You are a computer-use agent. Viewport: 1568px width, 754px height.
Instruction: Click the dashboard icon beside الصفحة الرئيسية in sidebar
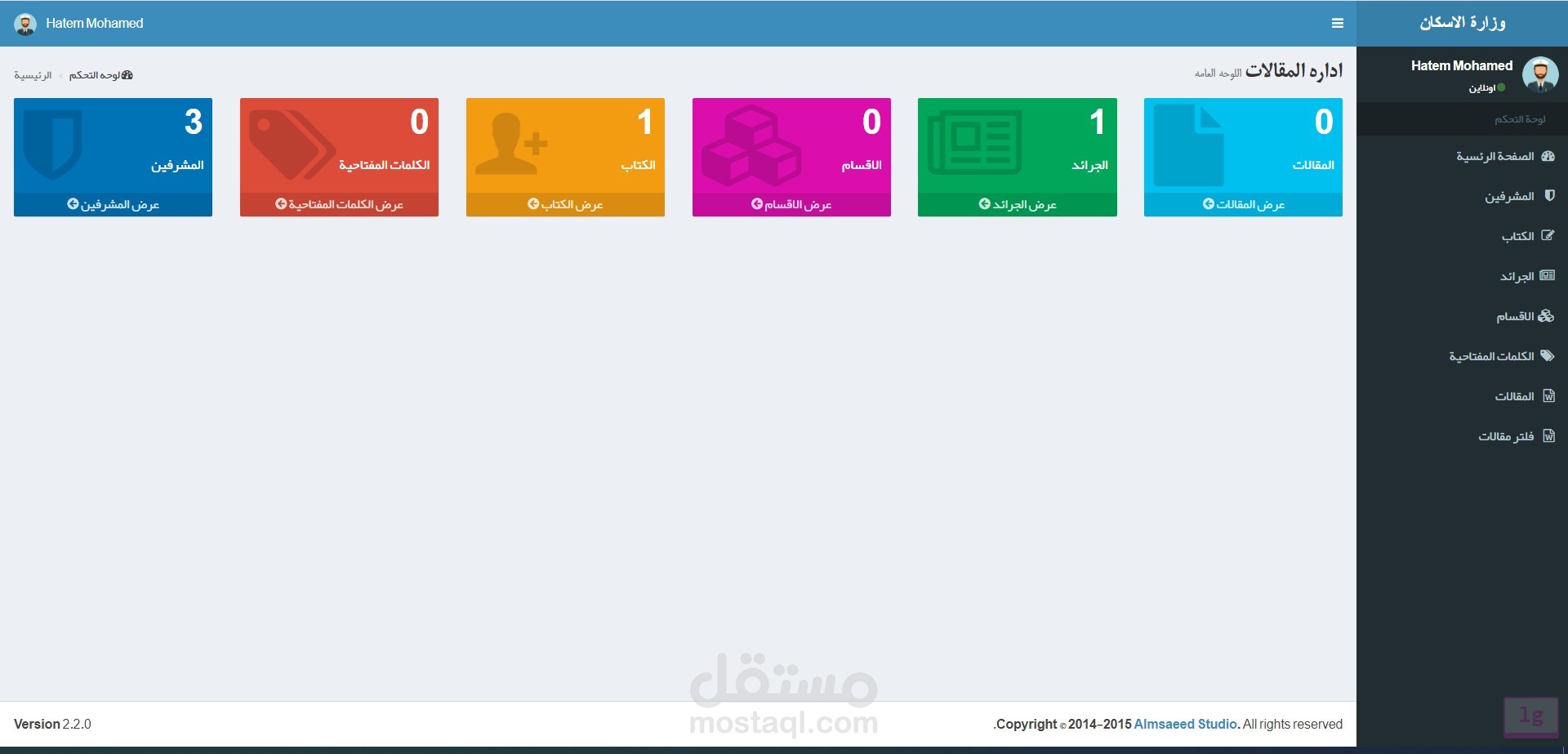[x=1548, y=156]
